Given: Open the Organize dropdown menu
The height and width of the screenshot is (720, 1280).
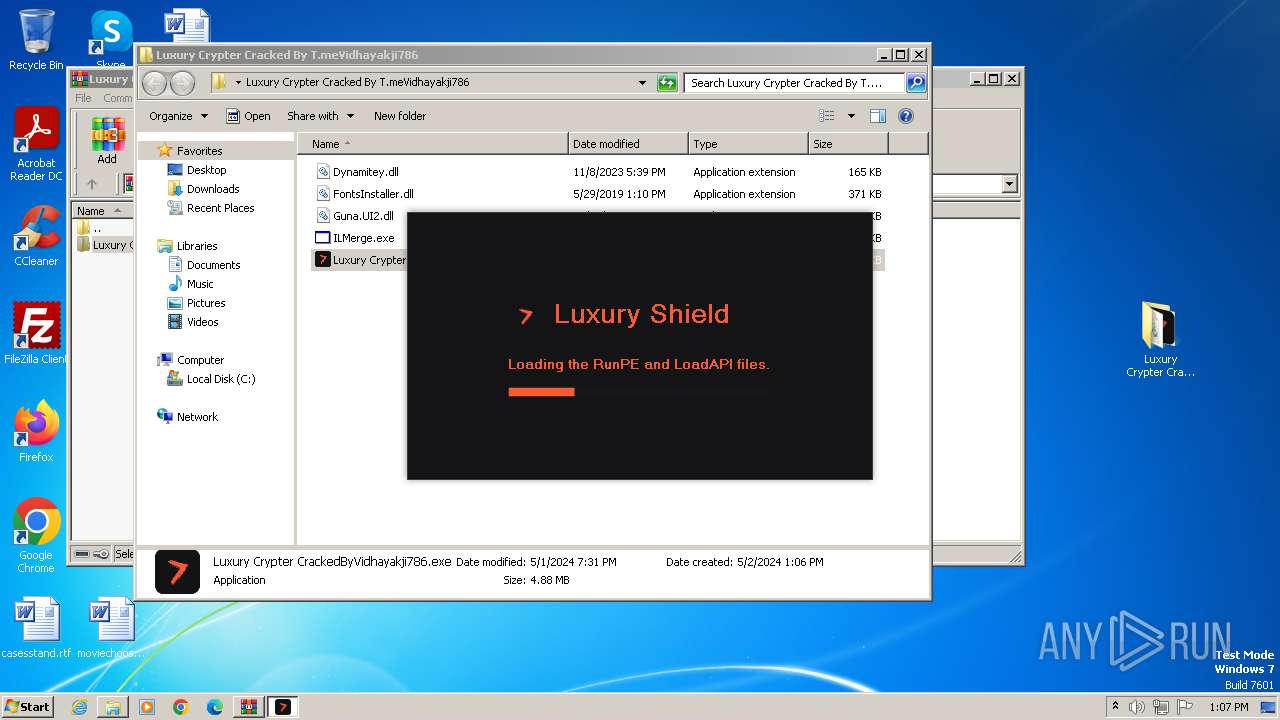Looking at the screenshot, I should (x=178, y=116).
